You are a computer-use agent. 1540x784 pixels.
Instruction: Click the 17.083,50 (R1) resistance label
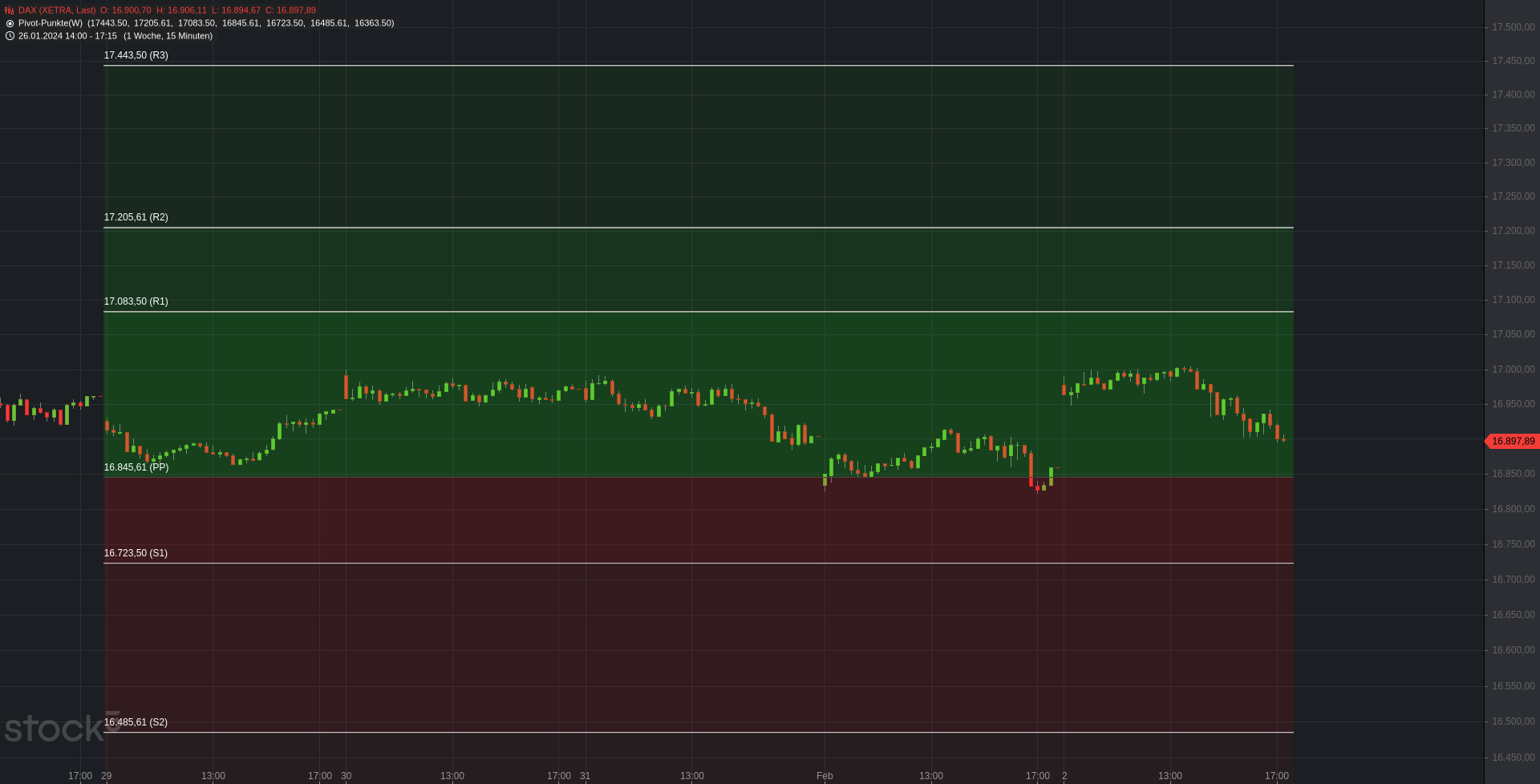coord(136,301)
